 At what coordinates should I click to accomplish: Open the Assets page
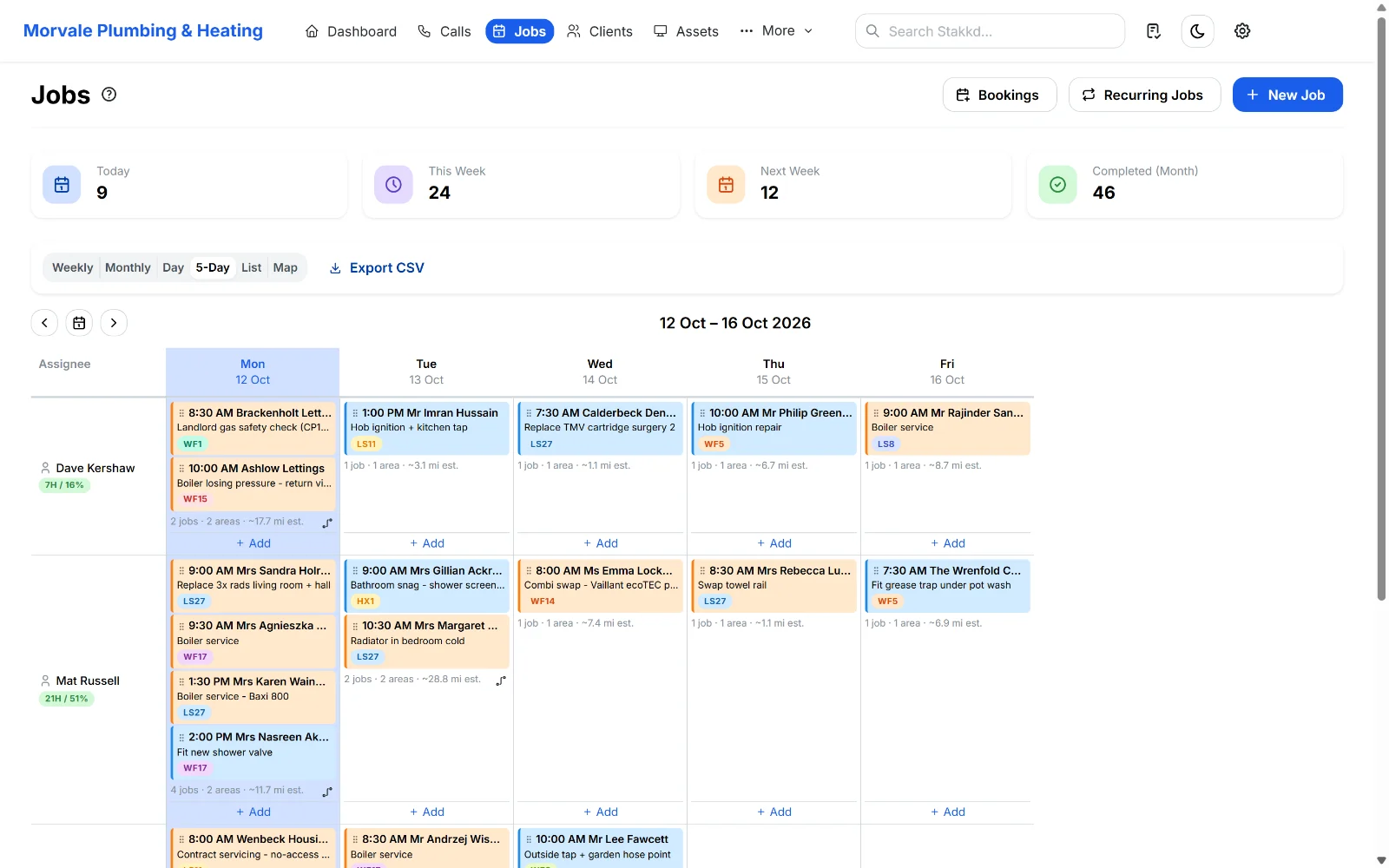tap(686, 31)
